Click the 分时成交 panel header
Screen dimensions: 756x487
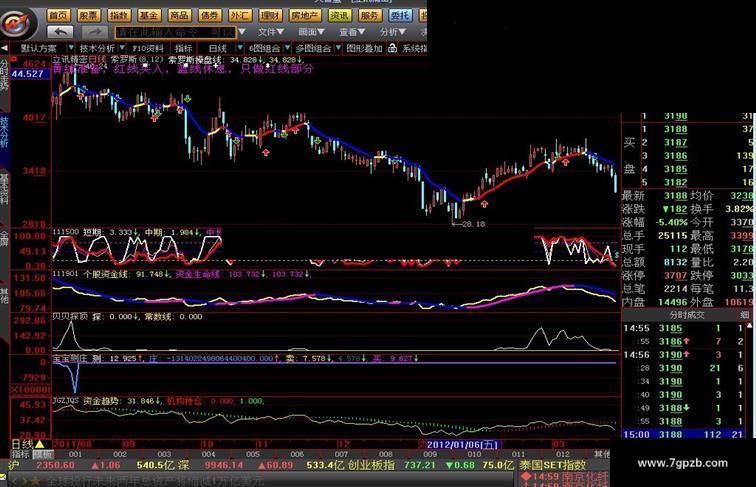pyautogui.click(x=687, y=315)
